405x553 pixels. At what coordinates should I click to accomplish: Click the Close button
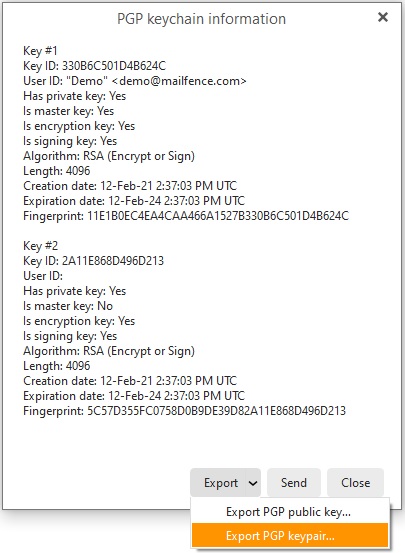tap(355, 483)
